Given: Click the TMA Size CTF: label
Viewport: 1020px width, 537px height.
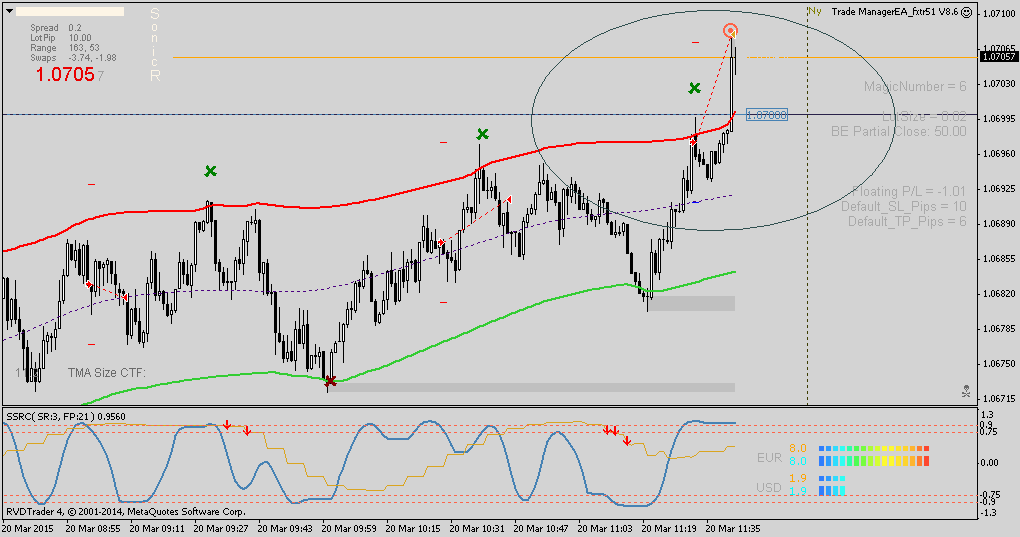Looking at the screenshot, I should pos(107,373).
